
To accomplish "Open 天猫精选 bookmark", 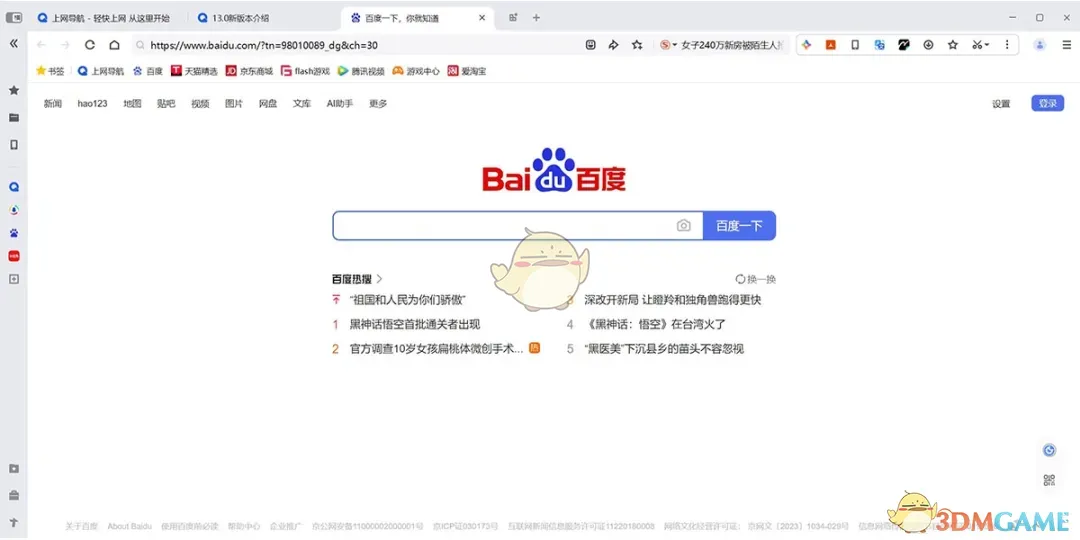I will coord(194,70).
